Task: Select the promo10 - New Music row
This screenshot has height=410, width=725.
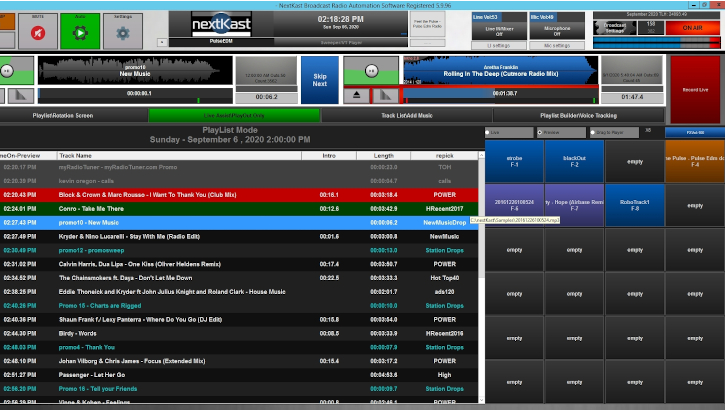Action: click(239, 223)
